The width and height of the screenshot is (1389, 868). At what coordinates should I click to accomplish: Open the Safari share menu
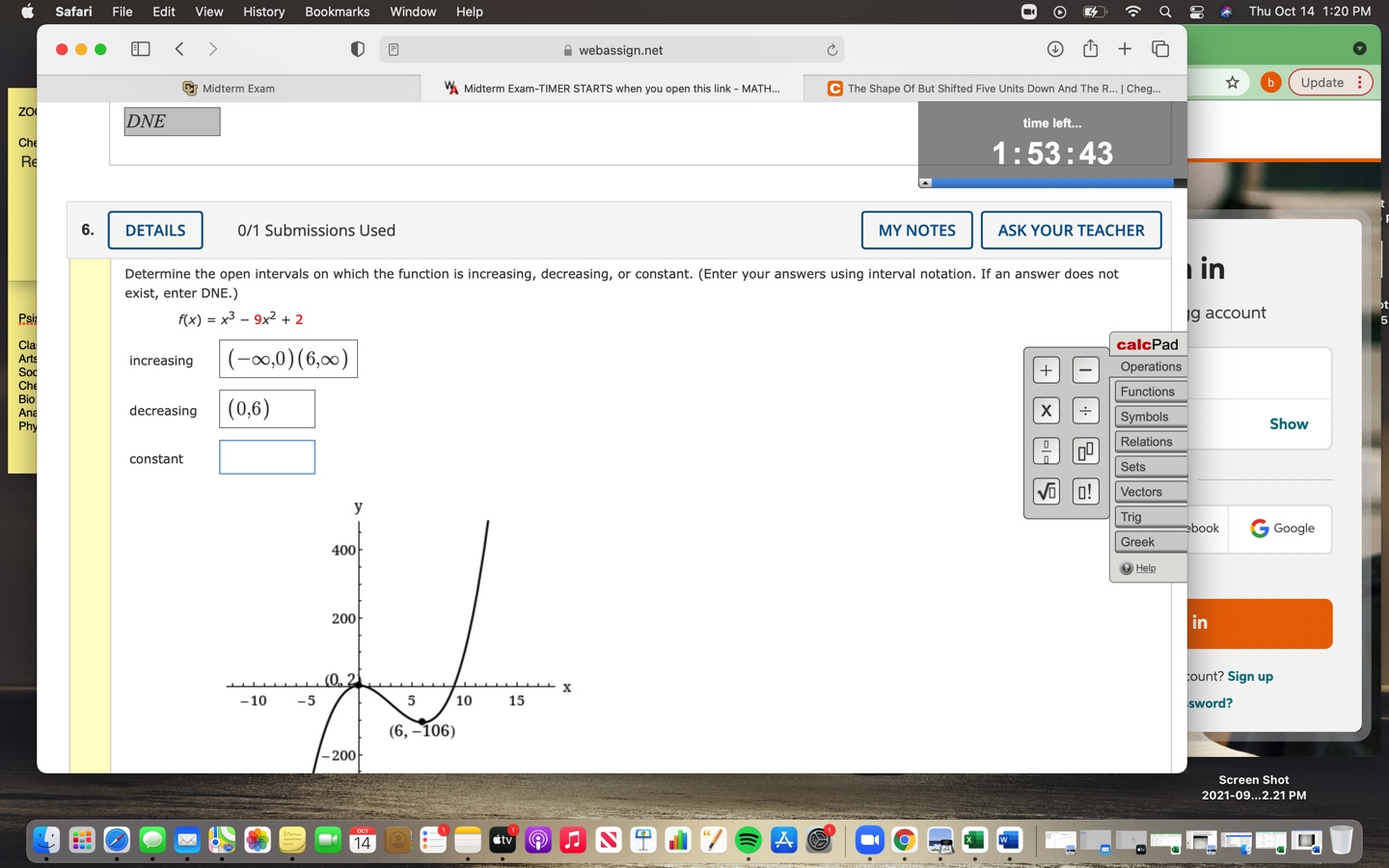[1090, 48]
